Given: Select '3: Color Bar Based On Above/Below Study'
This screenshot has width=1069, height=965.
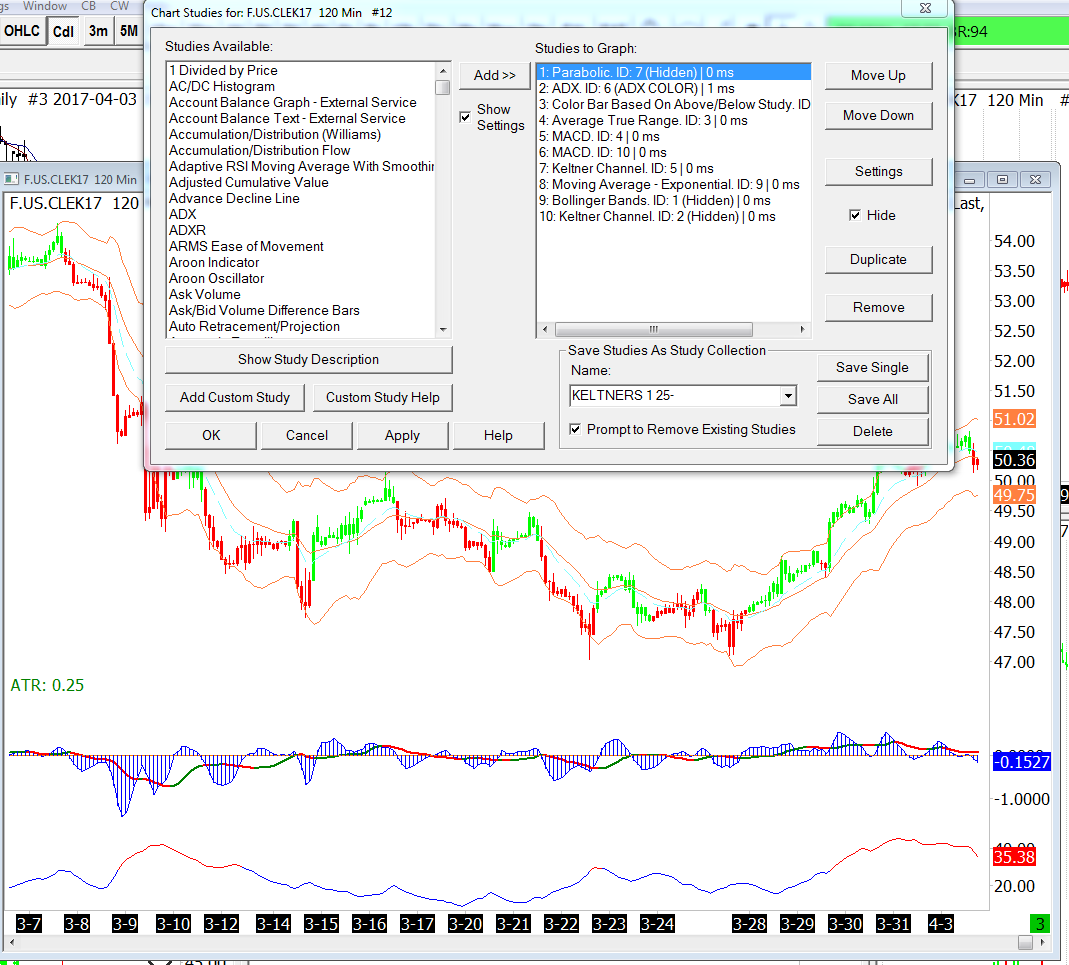Looking at the screenshot, I should (x=674, y=104).
